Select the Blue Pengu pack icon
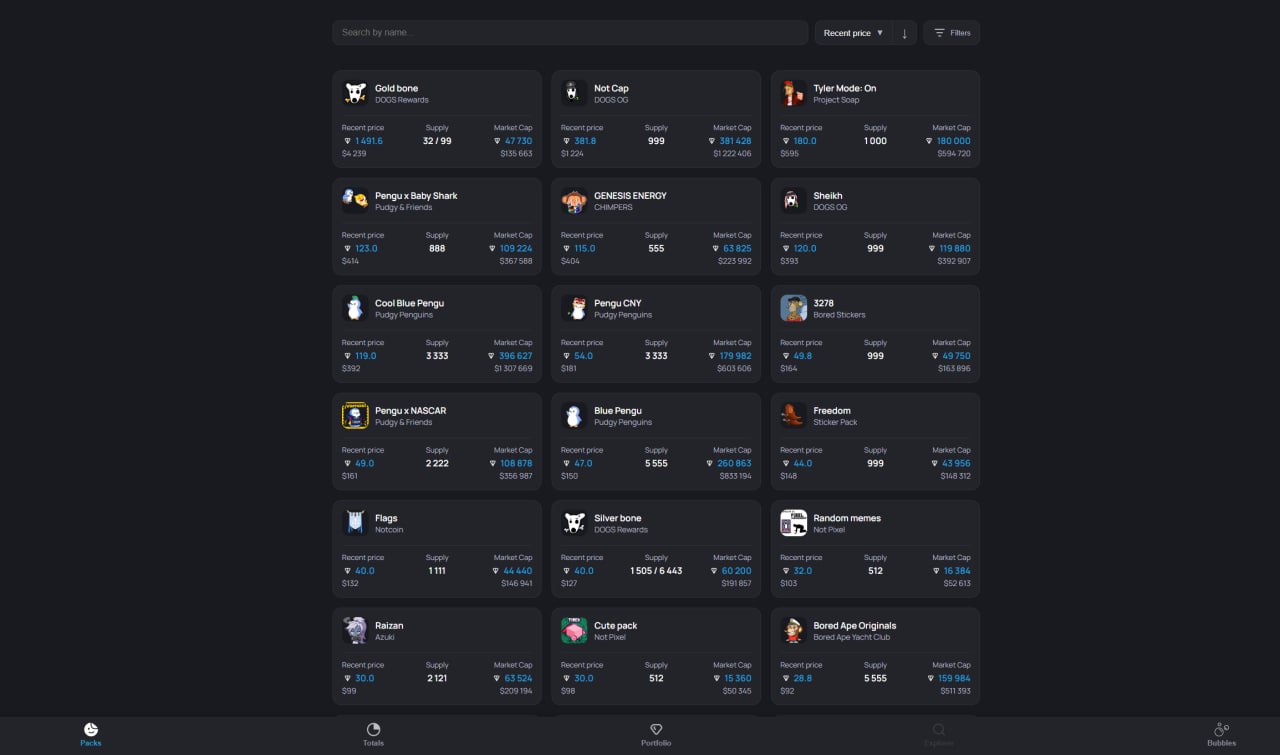Image resolution: width=1280 pixels, height=755 pixels. pyautogui.click(x=574, y=415)
